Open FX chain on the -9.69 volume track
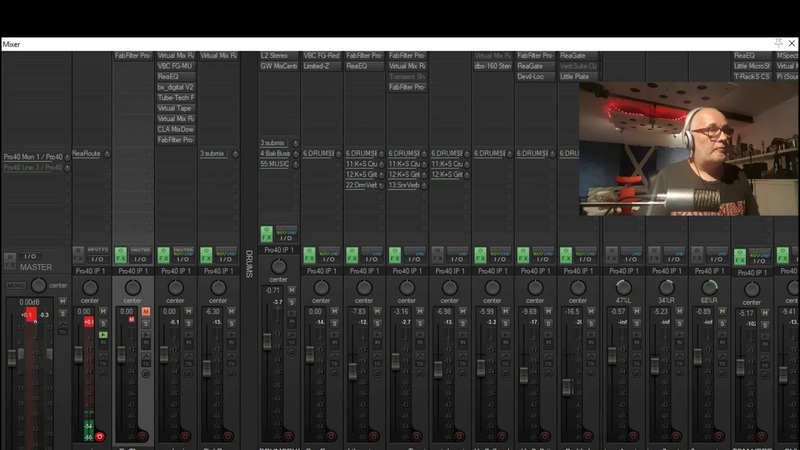The height and width of the screenshot is (450, 800). pyautogui.click(x=523, y=256)
